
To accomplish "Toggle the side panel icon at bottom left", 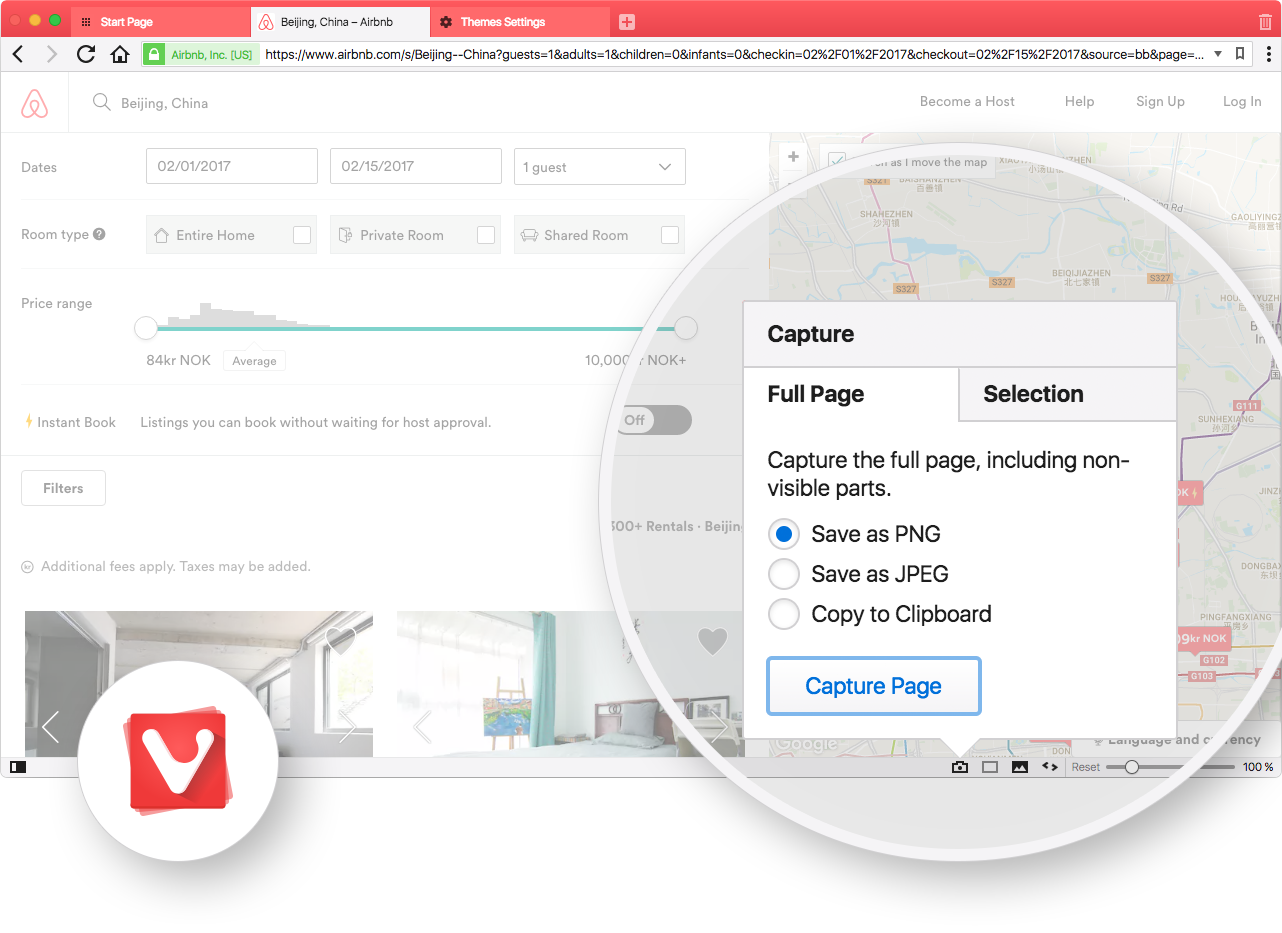I will [18, 766].
